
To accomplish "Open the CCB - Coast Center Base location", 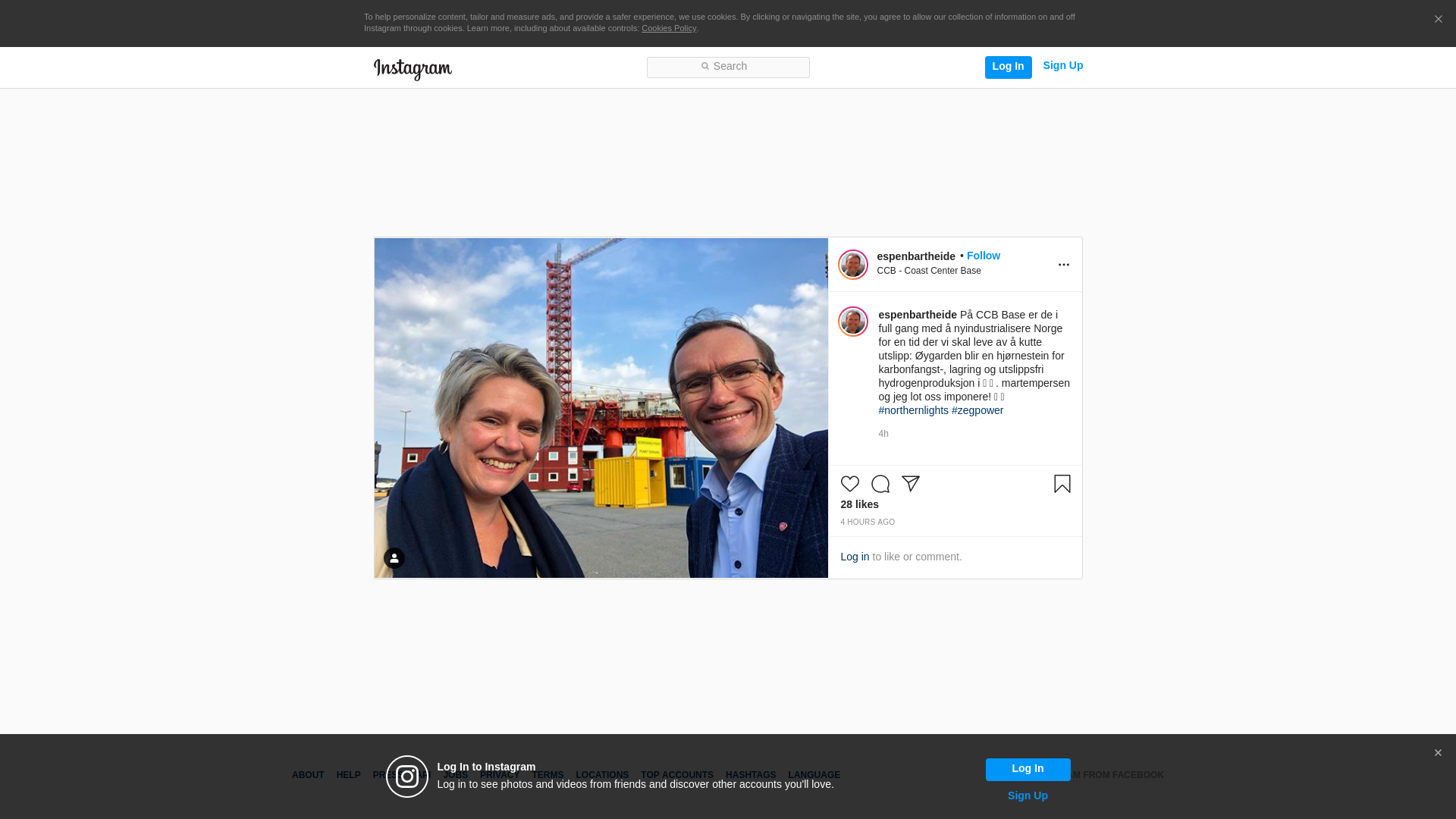I will (x=928, y=271).
